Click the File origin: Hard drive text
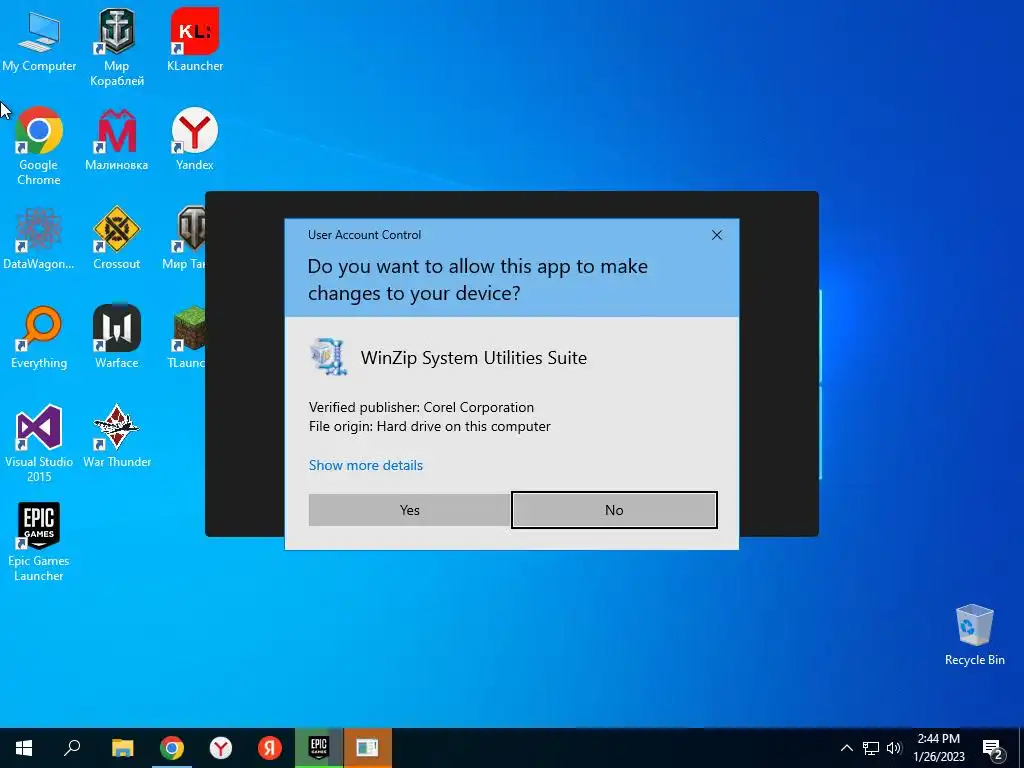 point(430,426)
